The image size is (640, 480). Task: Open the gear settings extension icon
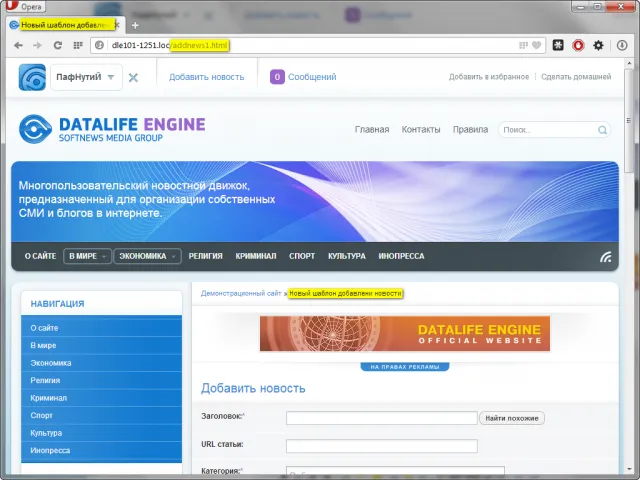click(598, 45)
